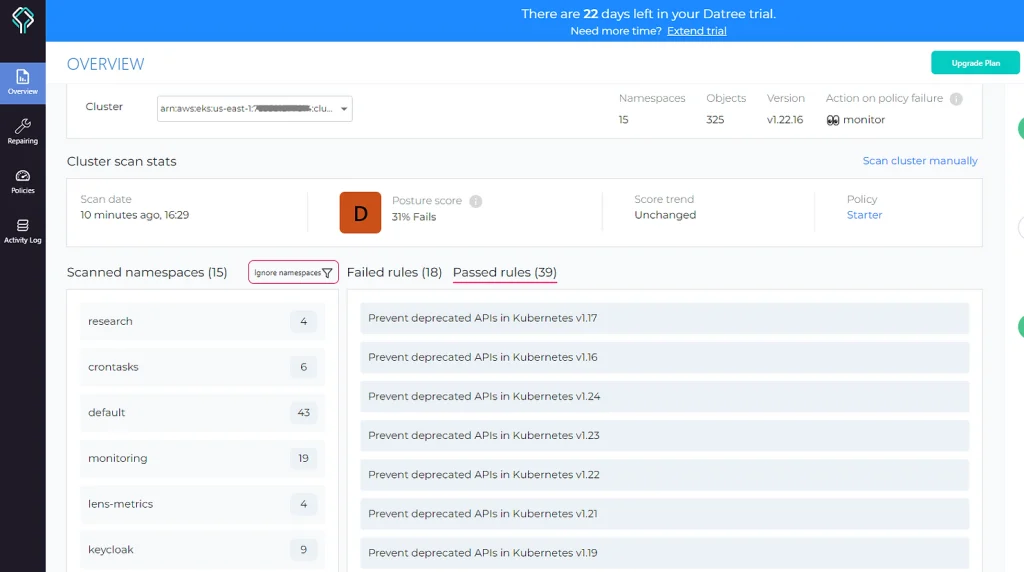Select the research namespace row
This screenshot has width=1024, height=572.
pos(202,321)
